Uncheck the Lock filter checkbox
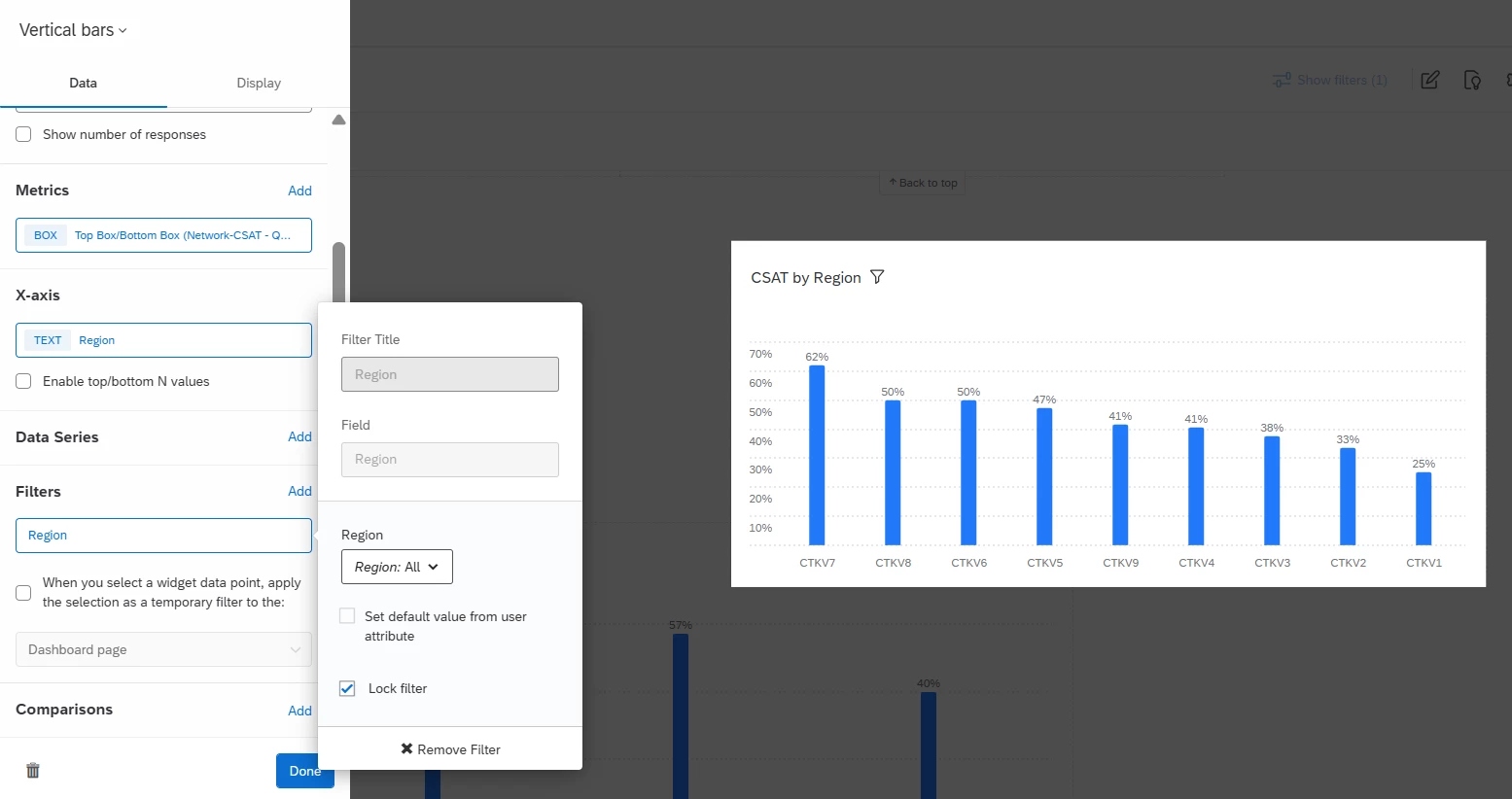Screen dimensions: 1512x799 347,688
